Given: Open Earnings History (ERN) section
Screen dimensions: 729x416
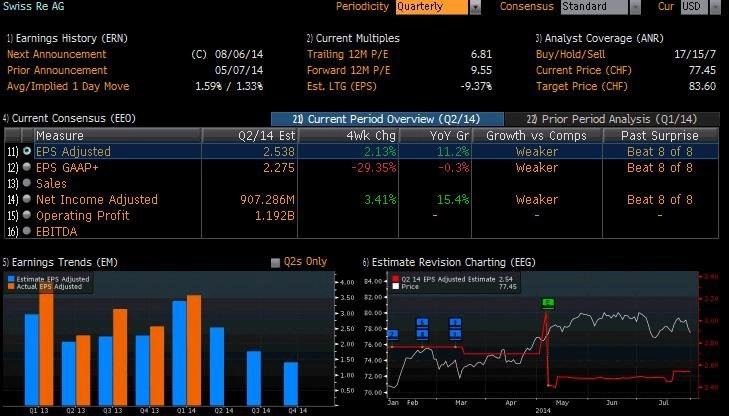Looking at the screenshot, I should coord(67,38).
